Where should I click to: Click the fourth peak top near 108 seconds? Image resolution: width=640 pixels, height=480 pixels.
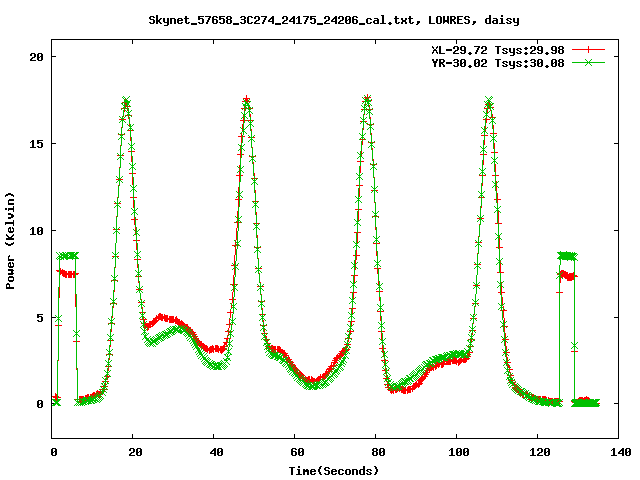(488, 101)
